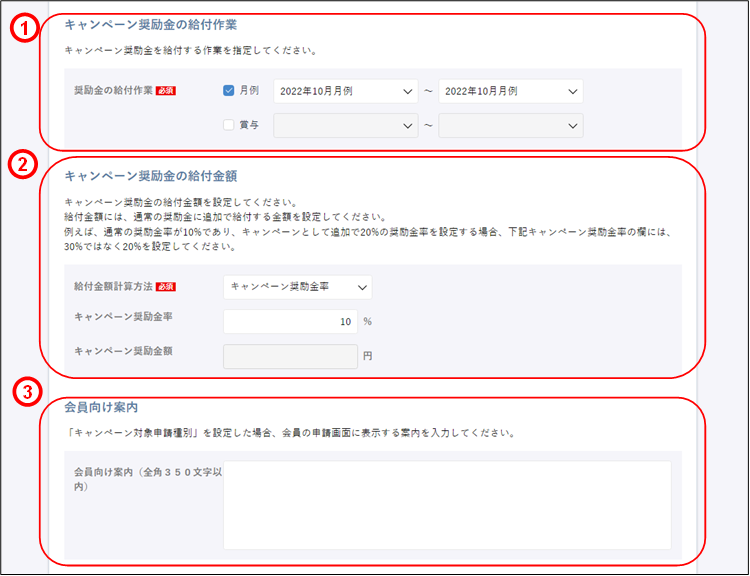Click the キャンペーン奨励金額 label
Image resolution: width=750 pixels, height=576 pixels.
tap(123, 351)
